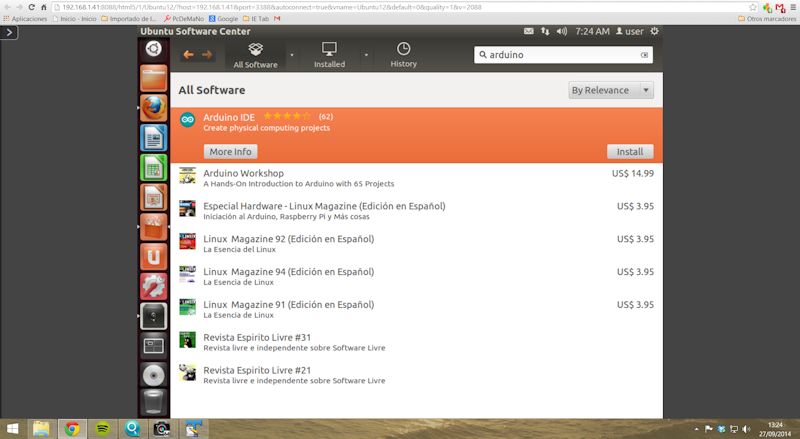Image resolution: width=800 pixels, height=439 pixels.
Task: Open LibreOffice Calc from the launcher
Action: point(154,167)
